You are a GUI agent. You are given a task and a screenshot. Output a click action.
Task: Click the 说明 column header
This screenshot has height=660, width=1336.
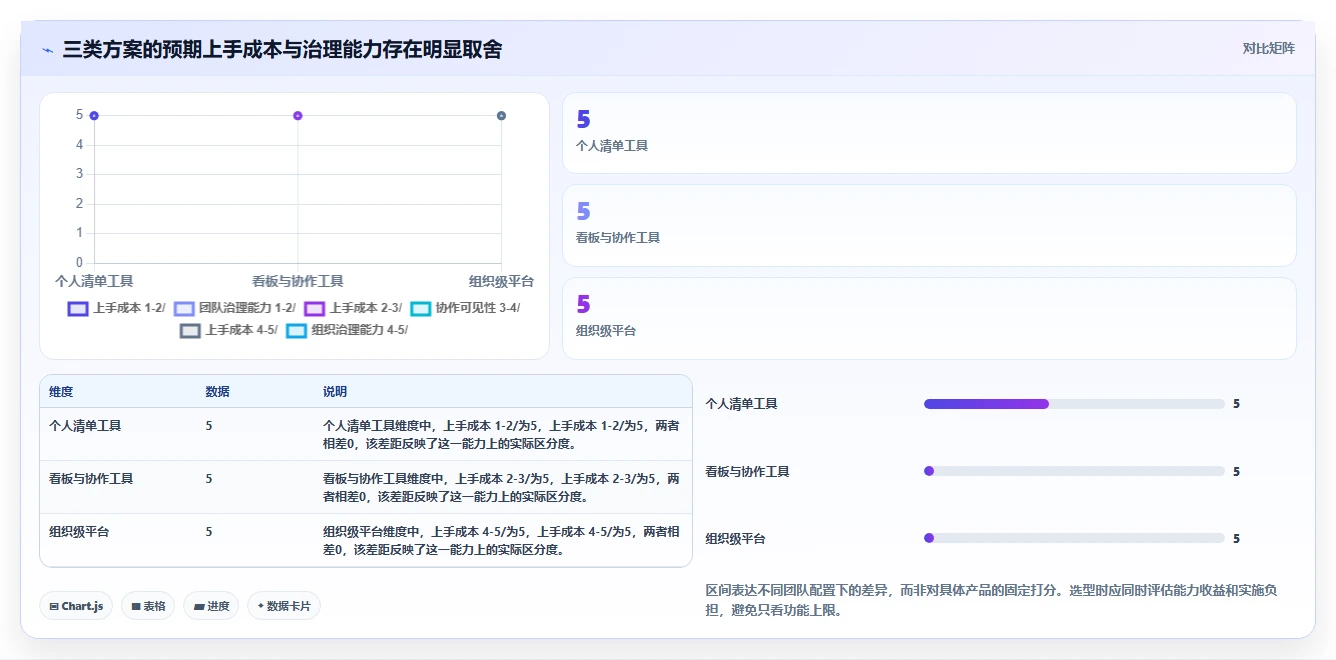coord(335,392)
